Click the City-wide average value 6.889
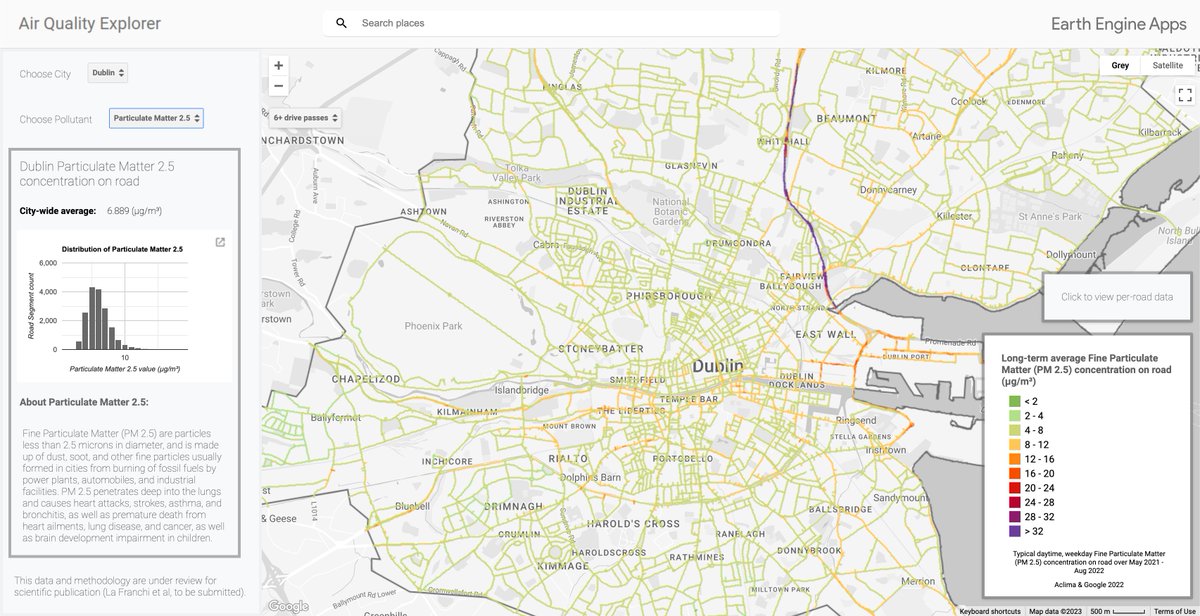Image resolution: width=1200 pixels, height=616 pixels. 134,211
